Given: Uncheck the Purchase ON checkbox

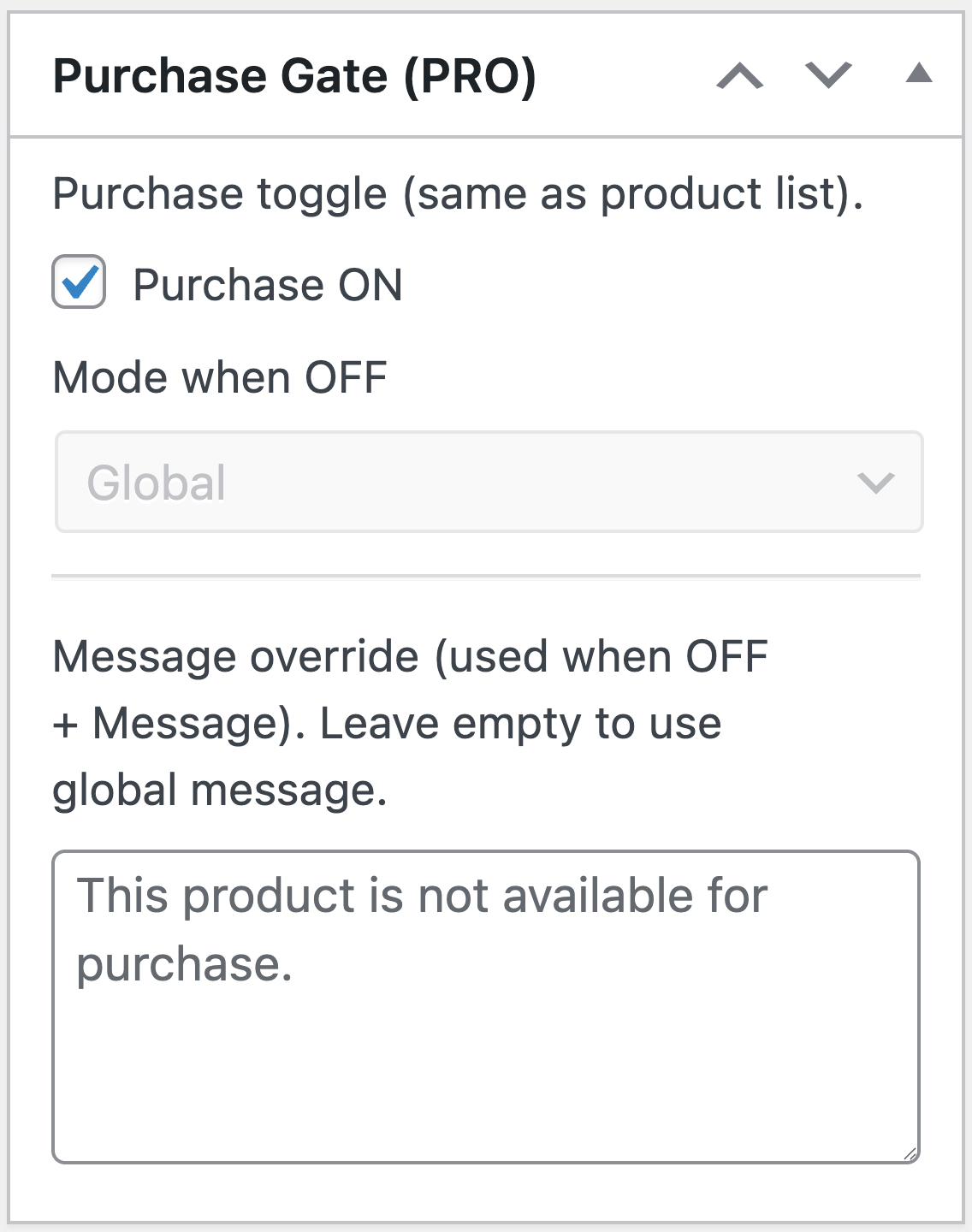Looking at the screenshot, I should pos(79,282).
